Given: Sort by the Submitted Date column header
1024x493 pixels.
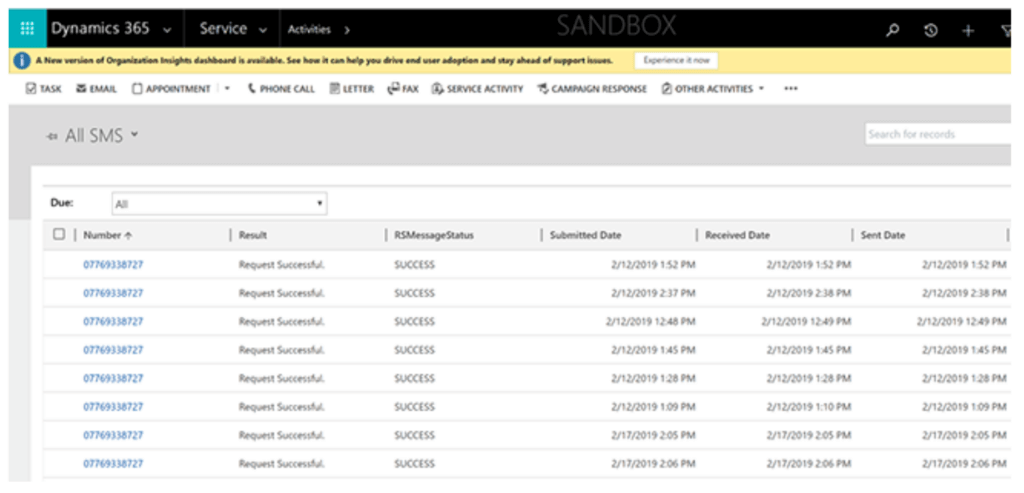Looking at the screenshot, I should click(x=586, y=235).
